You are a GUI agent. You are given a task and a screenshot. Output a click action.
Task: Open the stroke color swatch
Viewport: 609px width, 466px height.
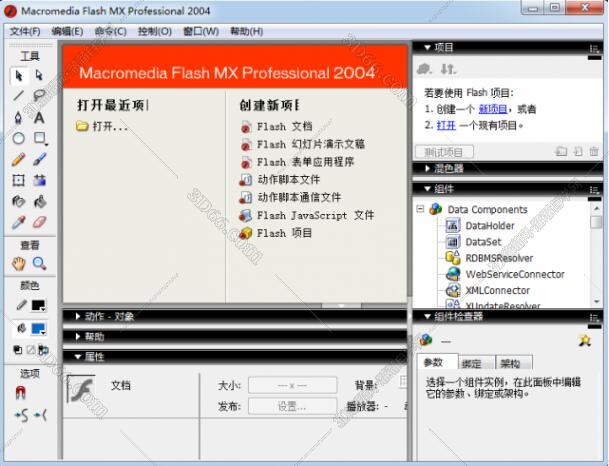(39, 306)
